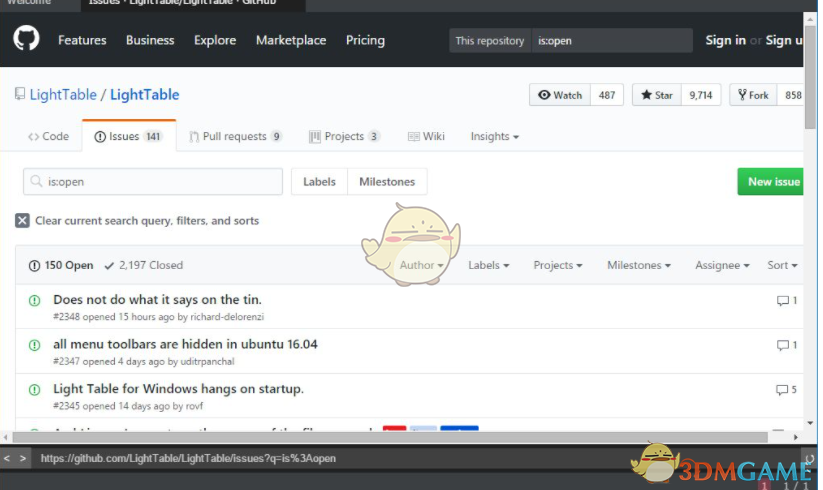The height and width of the screenshot is (490, 823).
Task: Click vertical scrollbar down arrow
Action: (810, 423)
